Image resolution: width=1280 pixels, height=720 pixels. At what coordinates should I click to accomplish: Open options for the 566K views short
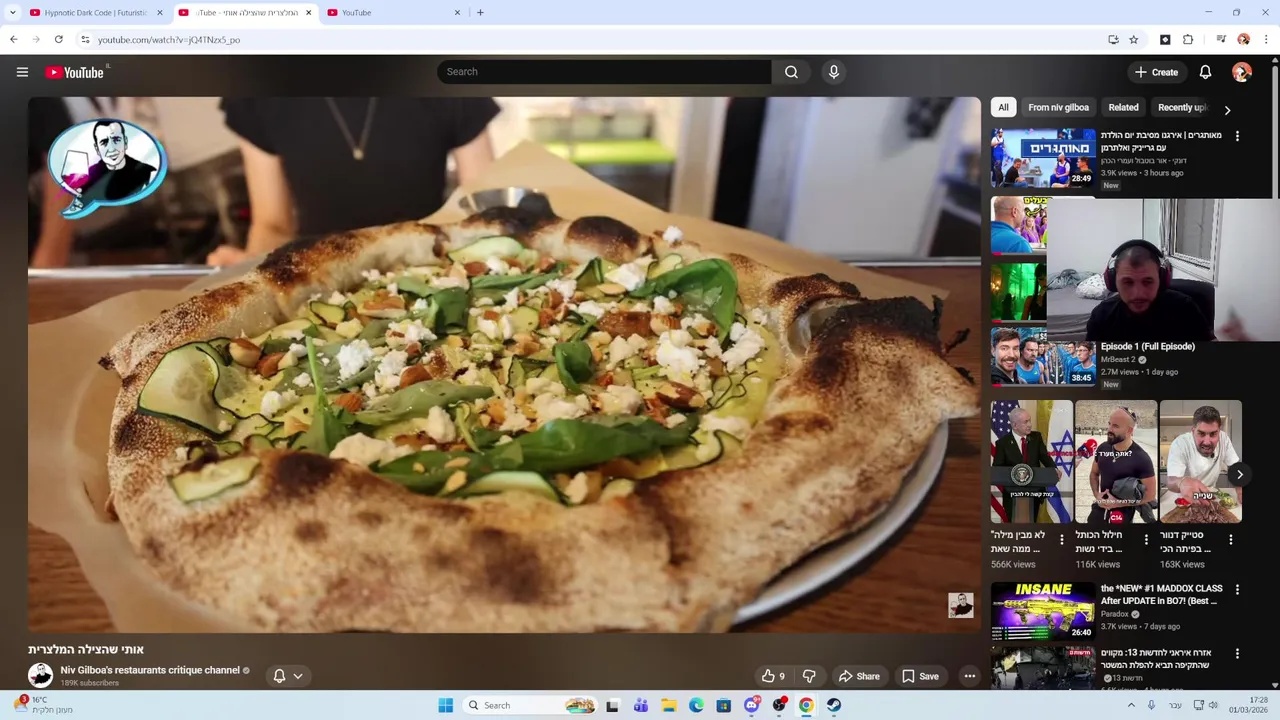1062,540
